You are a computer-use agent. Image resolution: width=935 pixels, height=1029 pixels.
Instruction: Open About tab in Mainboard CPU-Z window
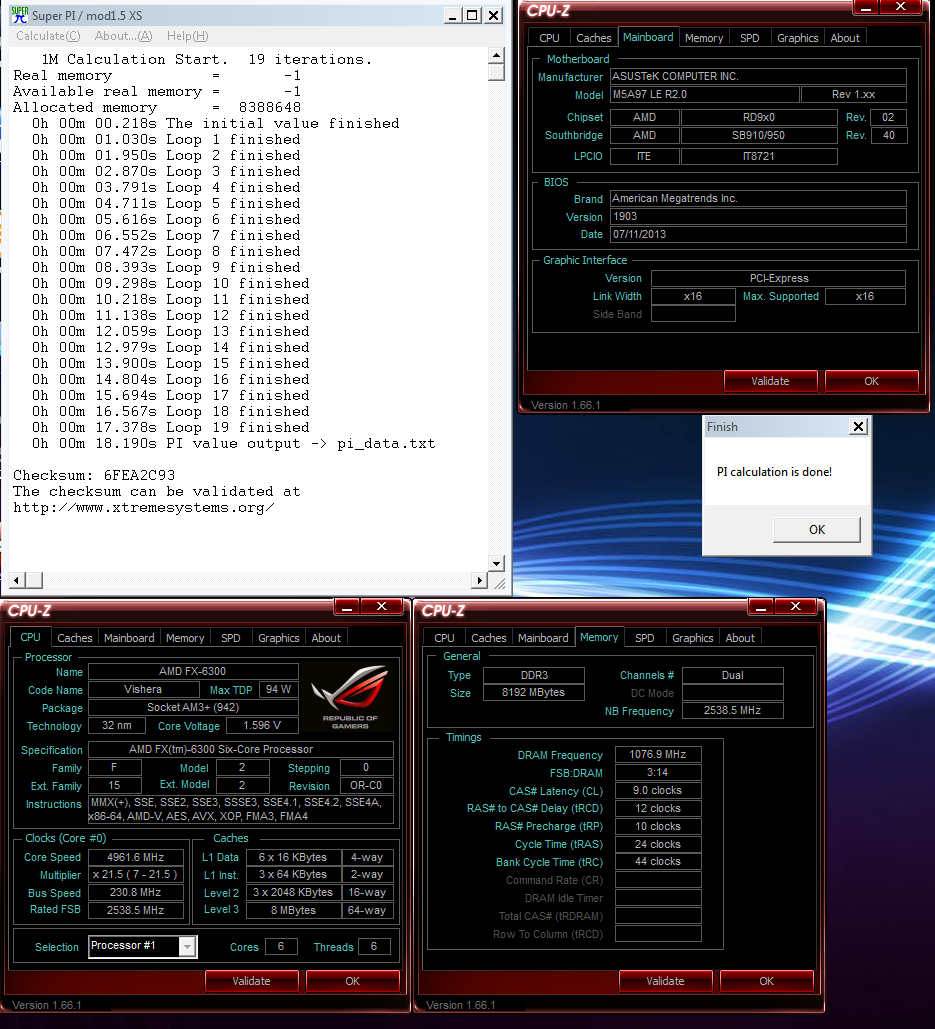[844, 38]
